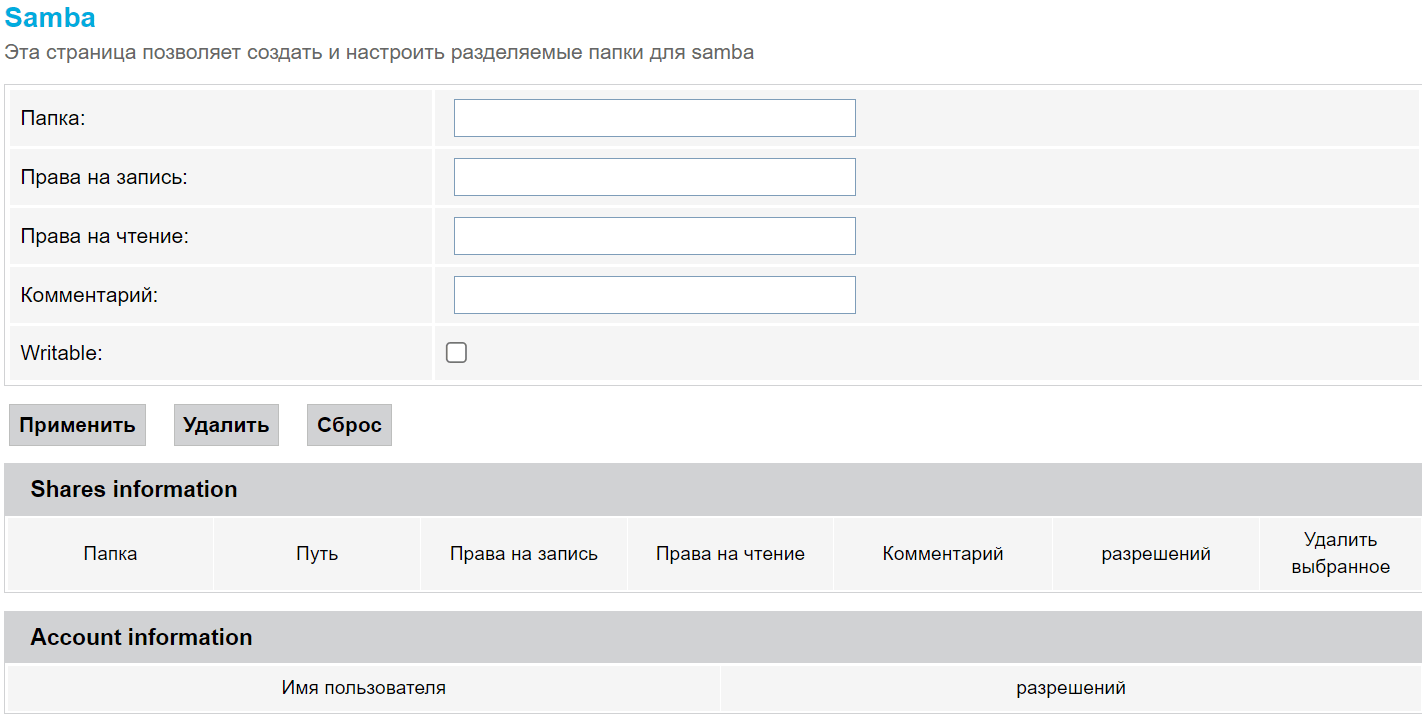The width and height of the screenshot is (1422, 720).
Task: Click the Удалить button
Action: (x=226, y=425)
